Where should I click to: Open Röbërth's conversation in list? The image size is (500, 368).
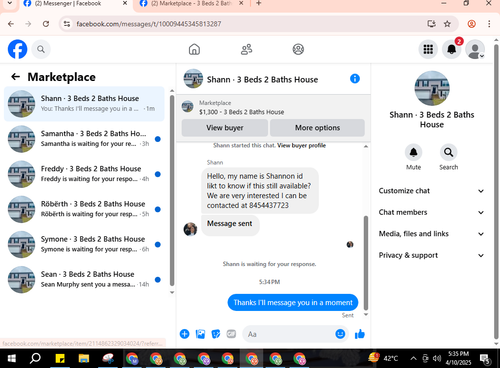84,209
